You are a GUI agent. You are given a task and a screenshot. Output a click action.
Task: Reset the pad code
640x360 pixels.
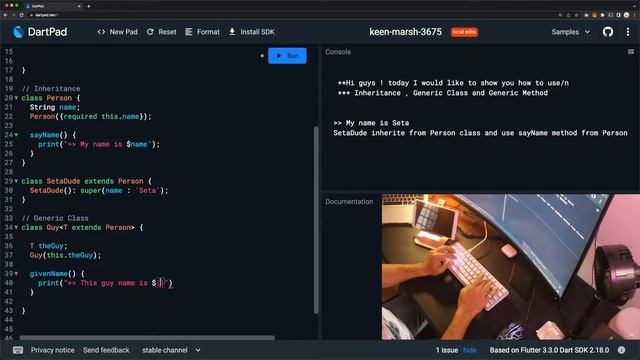(162, 32)
